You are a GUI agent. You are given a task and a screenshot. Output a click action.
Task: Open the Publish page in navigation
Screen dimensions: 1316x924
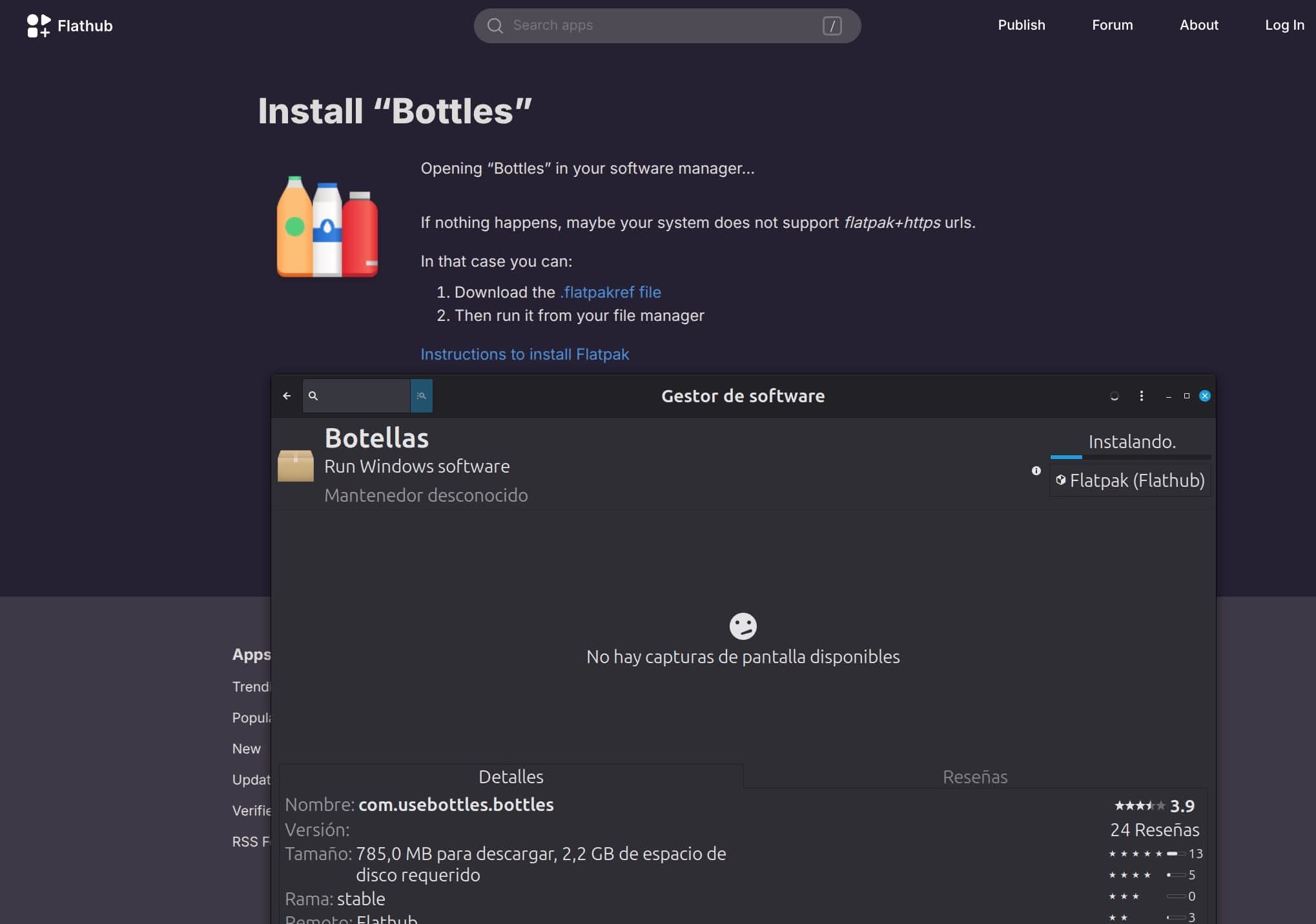click(1021, 25)
